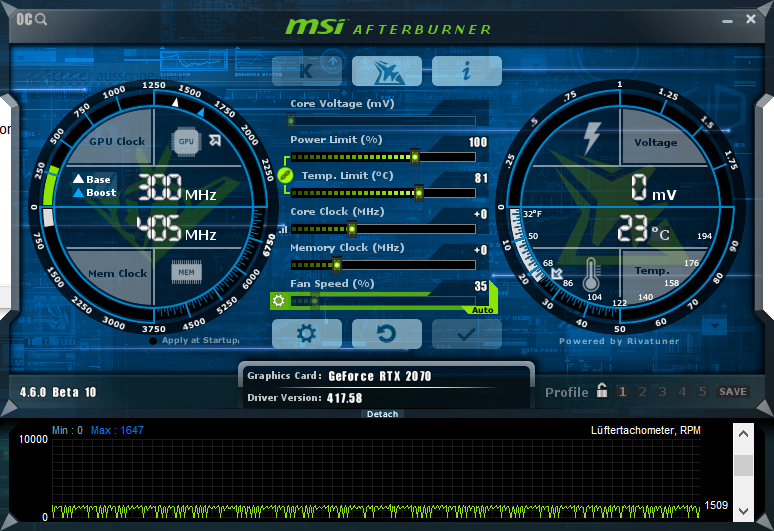Click the Base clock indicator label
The height and width of the screenshot is (531, 774).
click(92, 179)
